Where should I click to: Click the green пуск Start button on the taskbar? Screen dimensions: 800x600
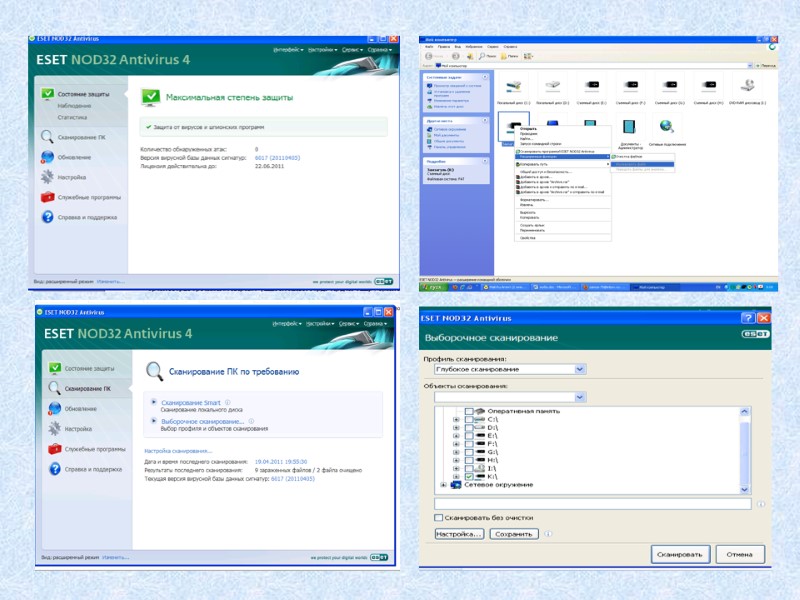433,287
